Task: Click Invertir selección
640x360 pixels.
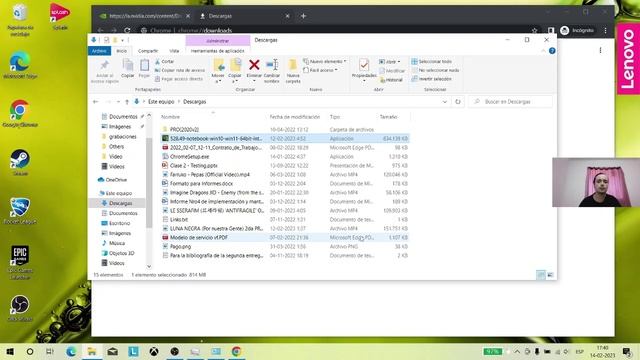Action: coord(431,79)
